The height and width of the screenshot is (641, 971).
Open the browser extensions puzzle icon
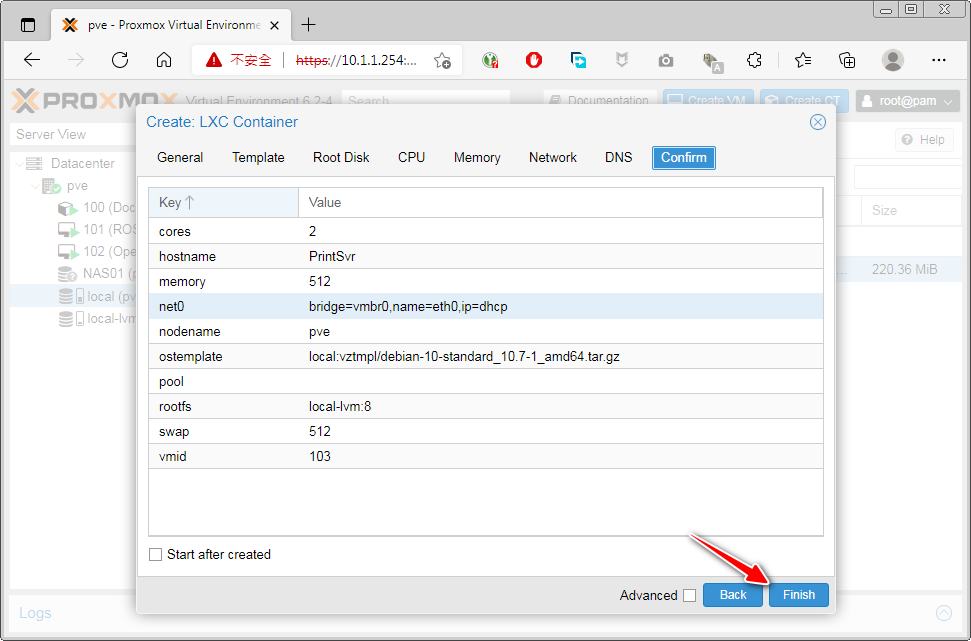point(755,60)
